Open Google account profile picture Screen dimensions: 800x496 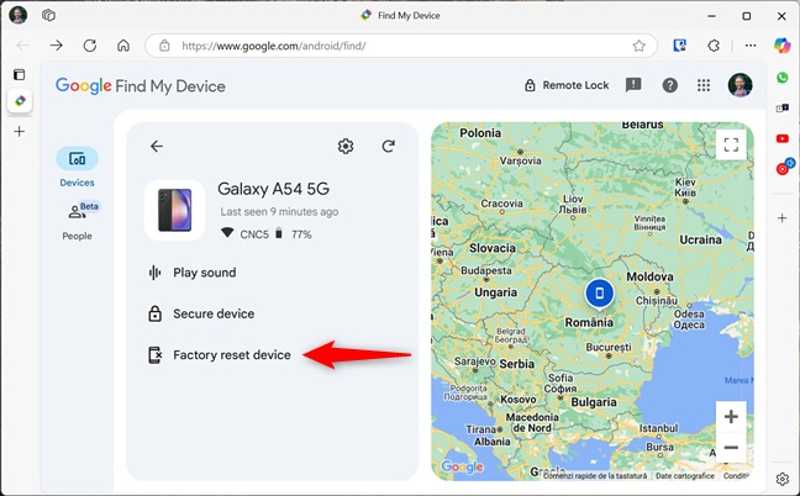(740, 85)
